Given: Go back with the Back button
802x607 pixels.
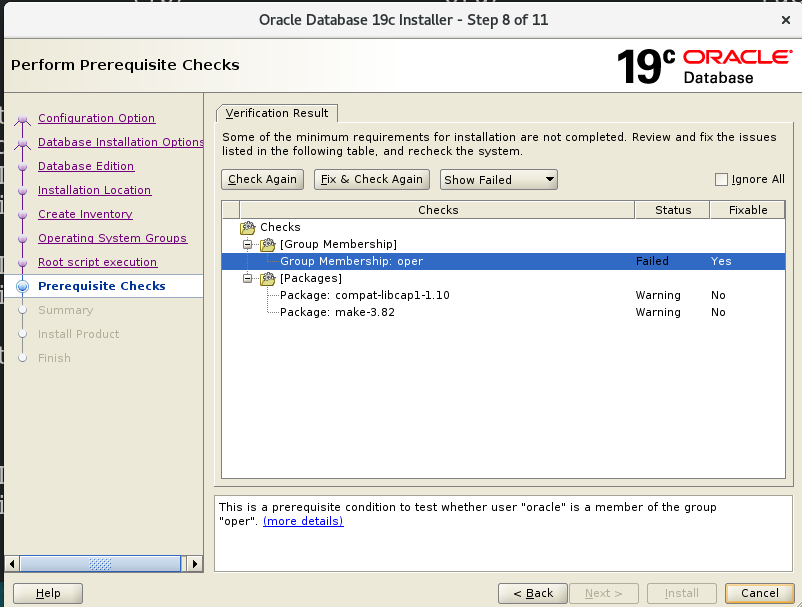Looking at the screenshot, I should click(x=533, y=593).
